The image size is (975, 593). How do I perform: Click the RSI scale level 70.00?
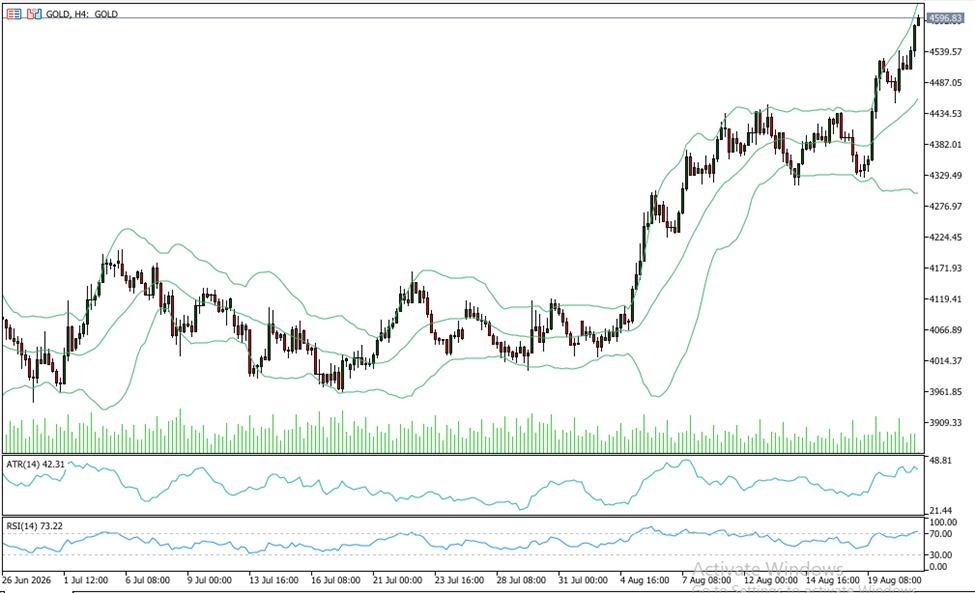pos(940,534)
